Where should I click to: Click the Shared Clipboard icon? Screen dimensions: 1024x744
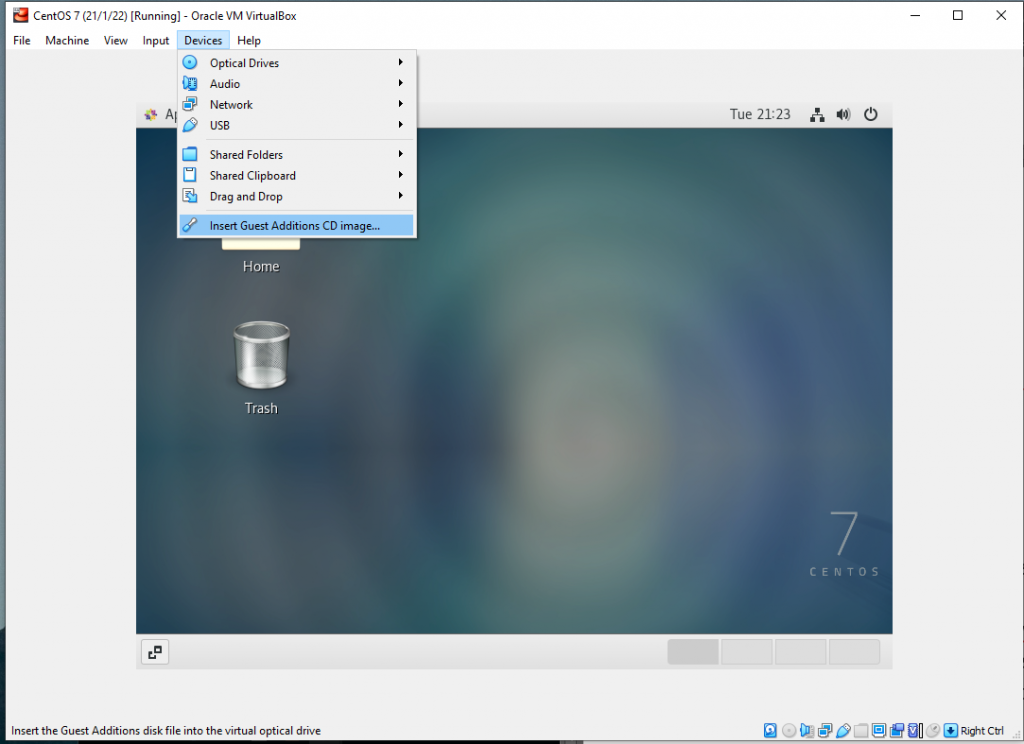tap(190, 175)
